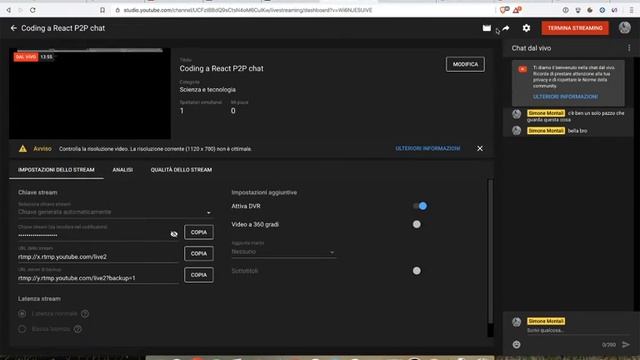The width and height of the screenshot is (640, 360).
Task: Go back using the arrow beside the stream title
Action: pyautogui.click(x=13, y=28)
